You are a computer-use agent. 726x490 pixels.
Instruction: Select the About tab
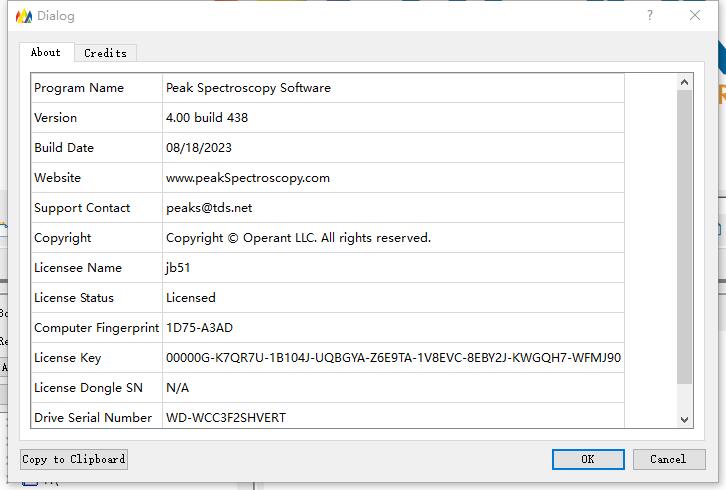[x=46, y=52]
